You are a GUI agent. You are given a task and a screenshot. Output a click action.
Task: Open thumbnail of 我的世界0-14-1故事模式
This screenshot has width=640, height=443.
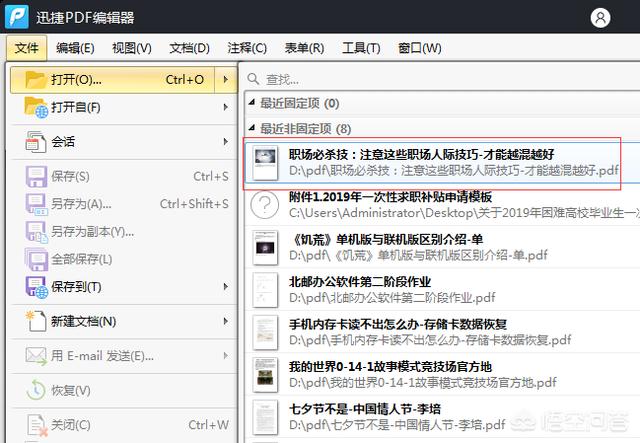tap(265, 375)
